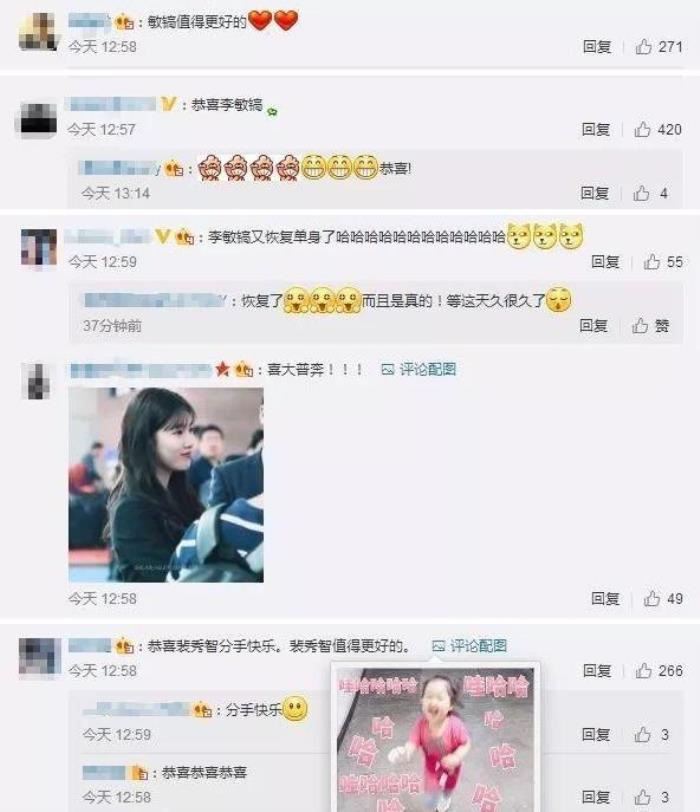Image resolution: width=700 pixels, height=812 pixels.
Task: Like the 13:14 reply with 4 likes
Action: [x=641, y=193]
